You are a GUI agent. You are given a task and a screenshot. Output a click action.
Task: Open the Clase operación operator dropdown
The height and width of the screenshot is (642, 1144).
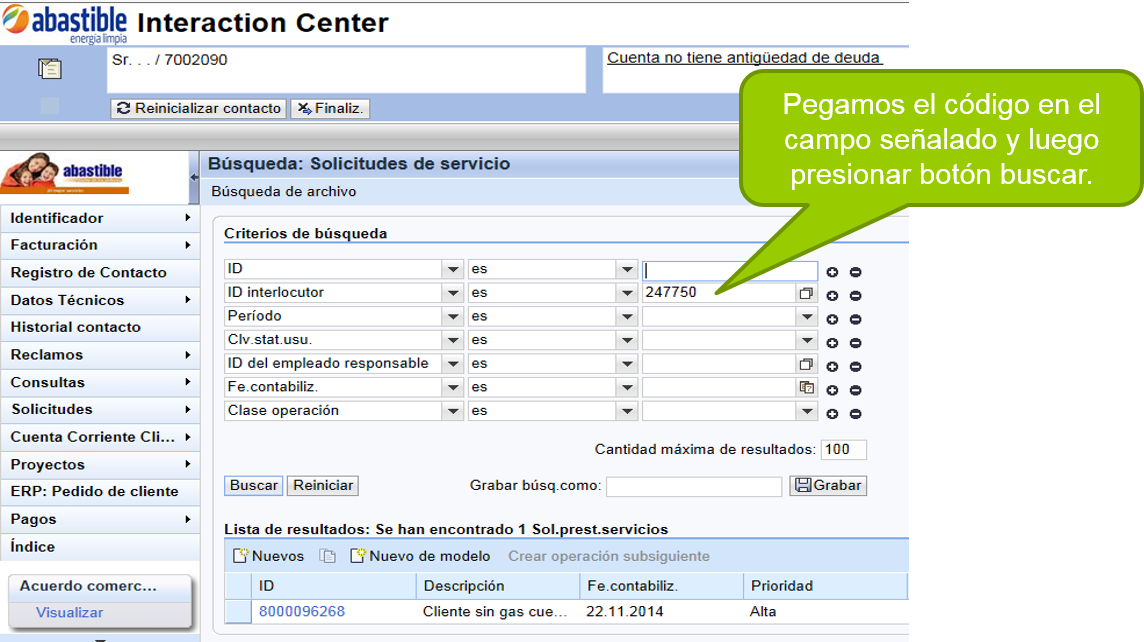tap(627, 411)
